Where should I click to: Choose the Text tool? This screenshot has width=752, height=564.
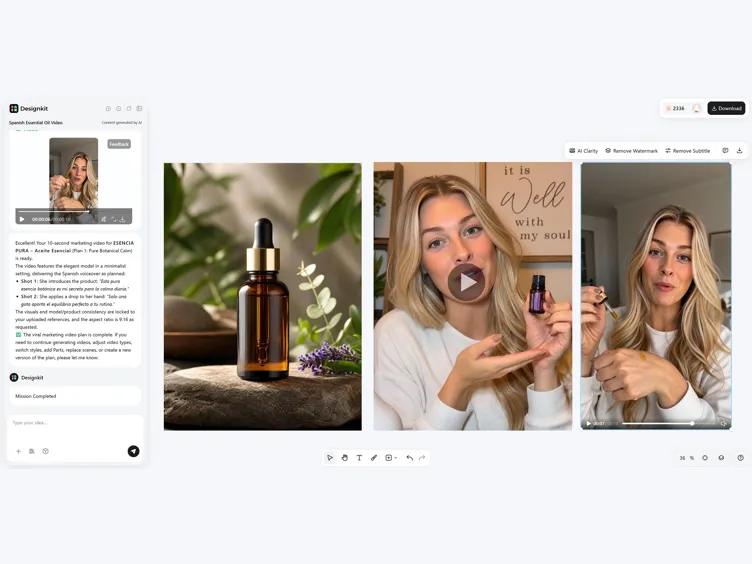pos(359,458)
